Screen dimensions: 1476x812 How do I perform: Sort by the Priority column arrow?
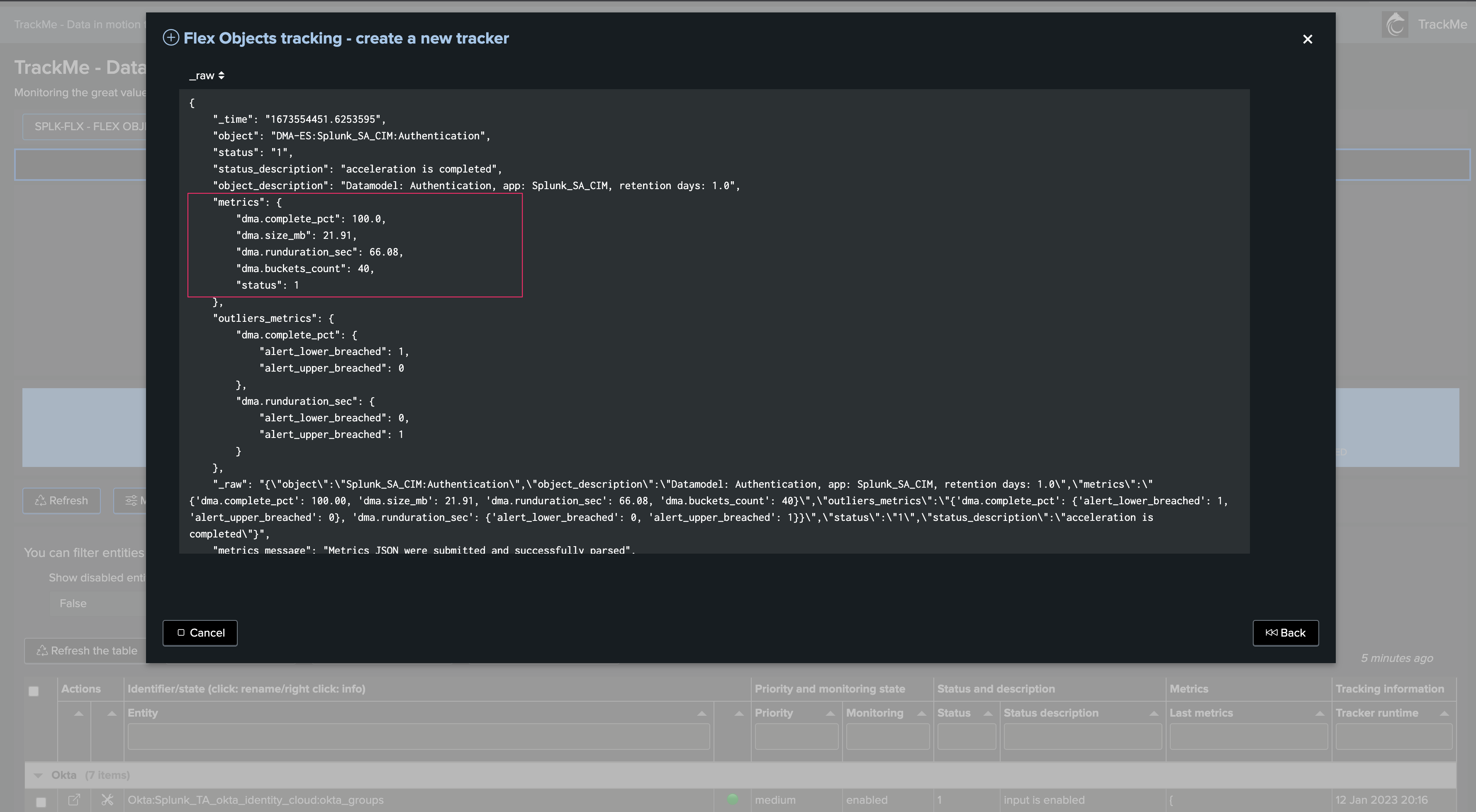[830, 713]
